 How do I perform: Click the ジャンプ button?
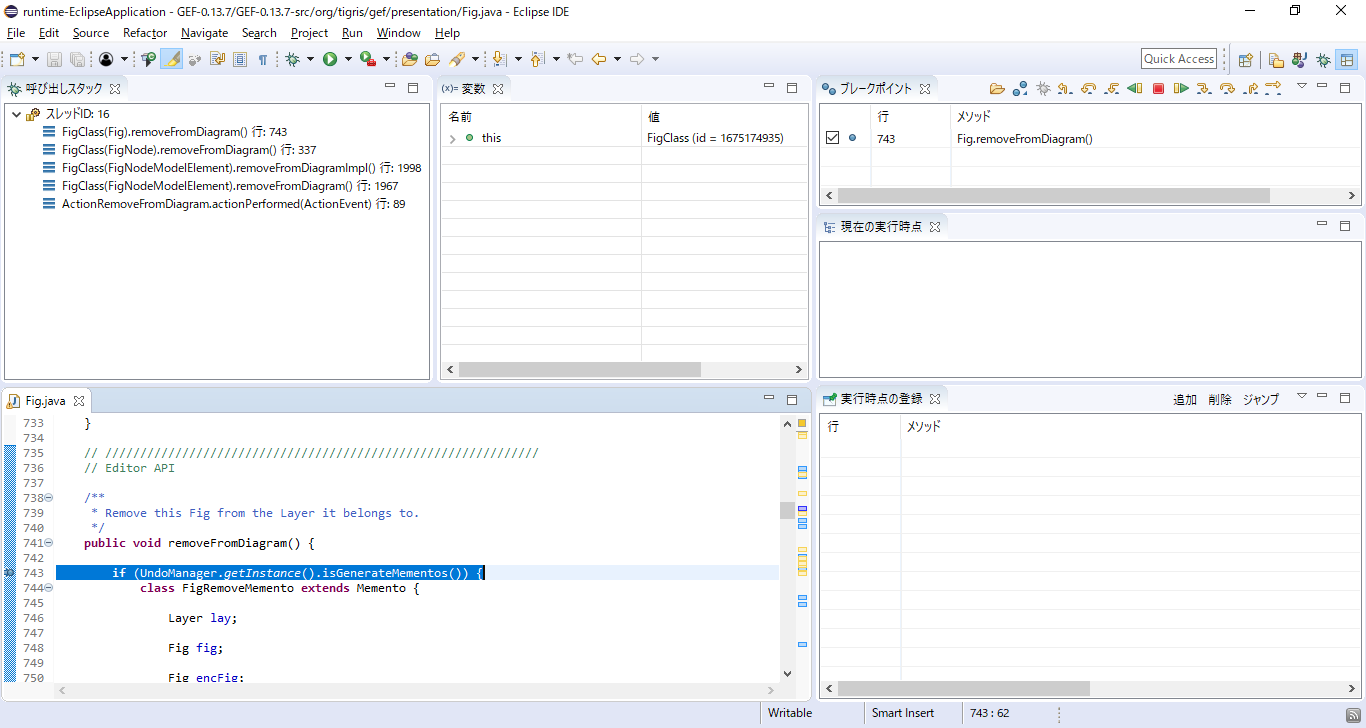click(1261, 399)
